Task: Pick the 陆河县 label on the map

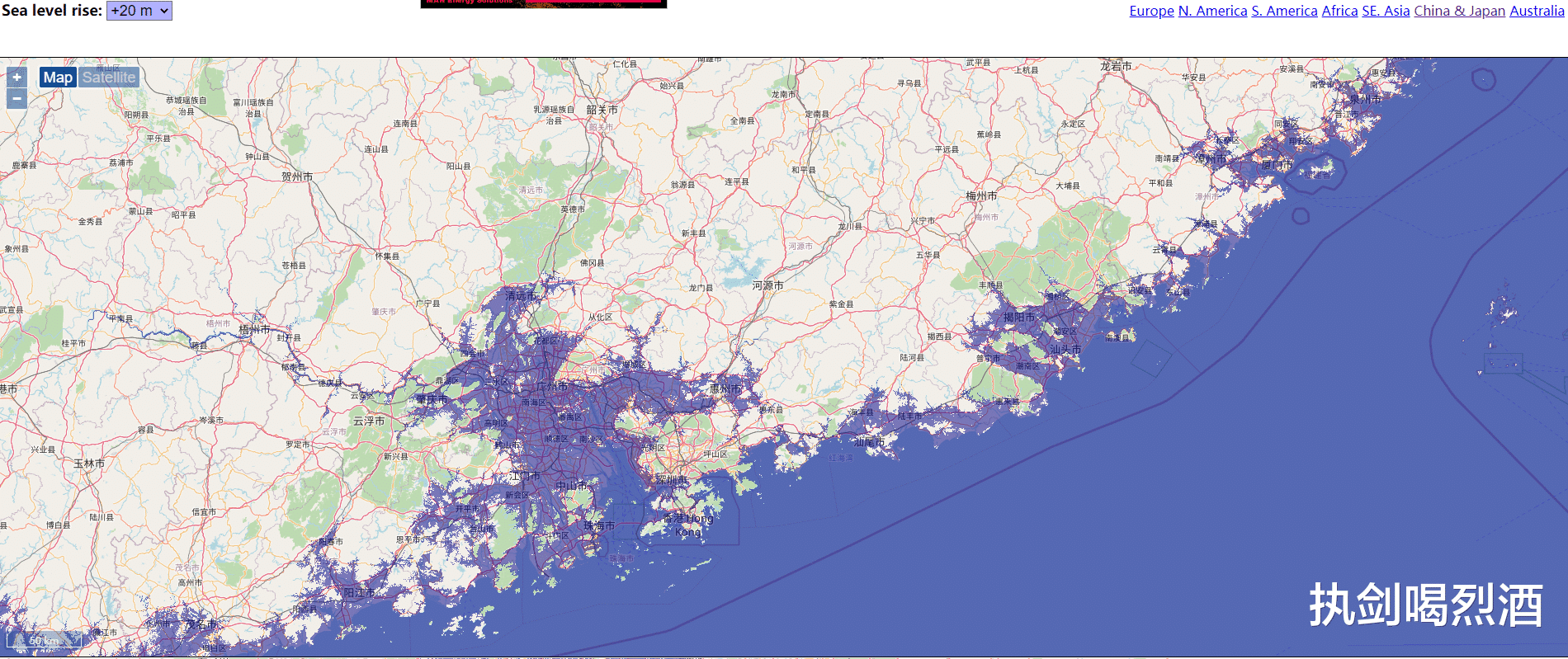Action: 912,358
